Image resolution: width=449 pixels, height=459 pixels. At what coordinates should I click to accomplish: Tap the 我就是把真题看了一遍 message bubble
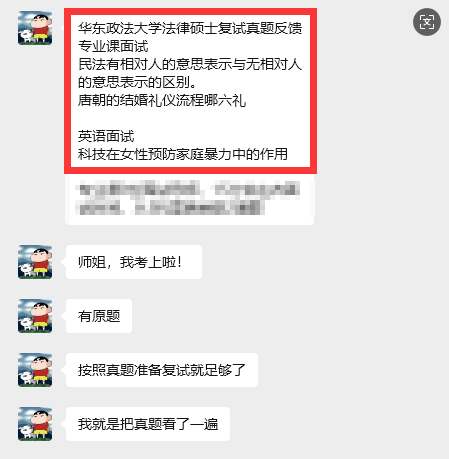pyautogui.click(x=148, y=424)
